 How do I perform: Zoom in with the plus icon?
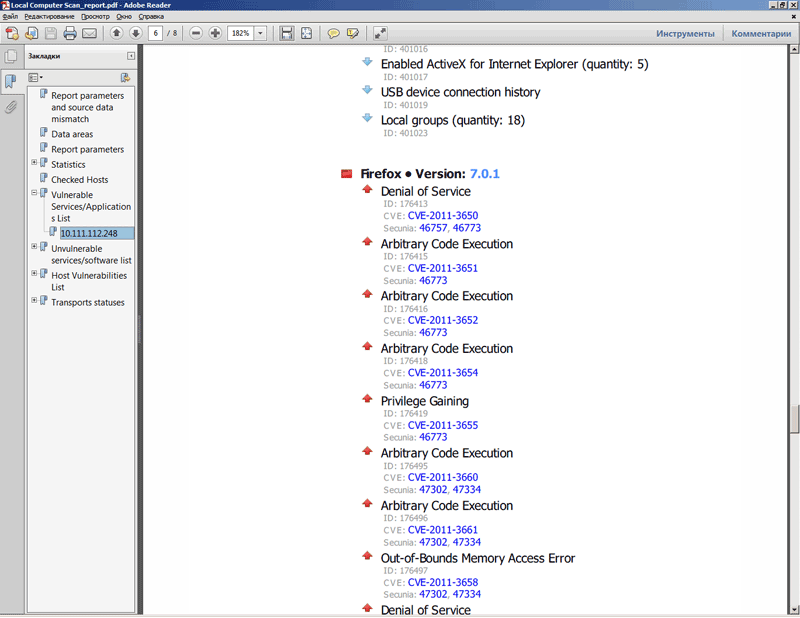(x=215, y=32)
